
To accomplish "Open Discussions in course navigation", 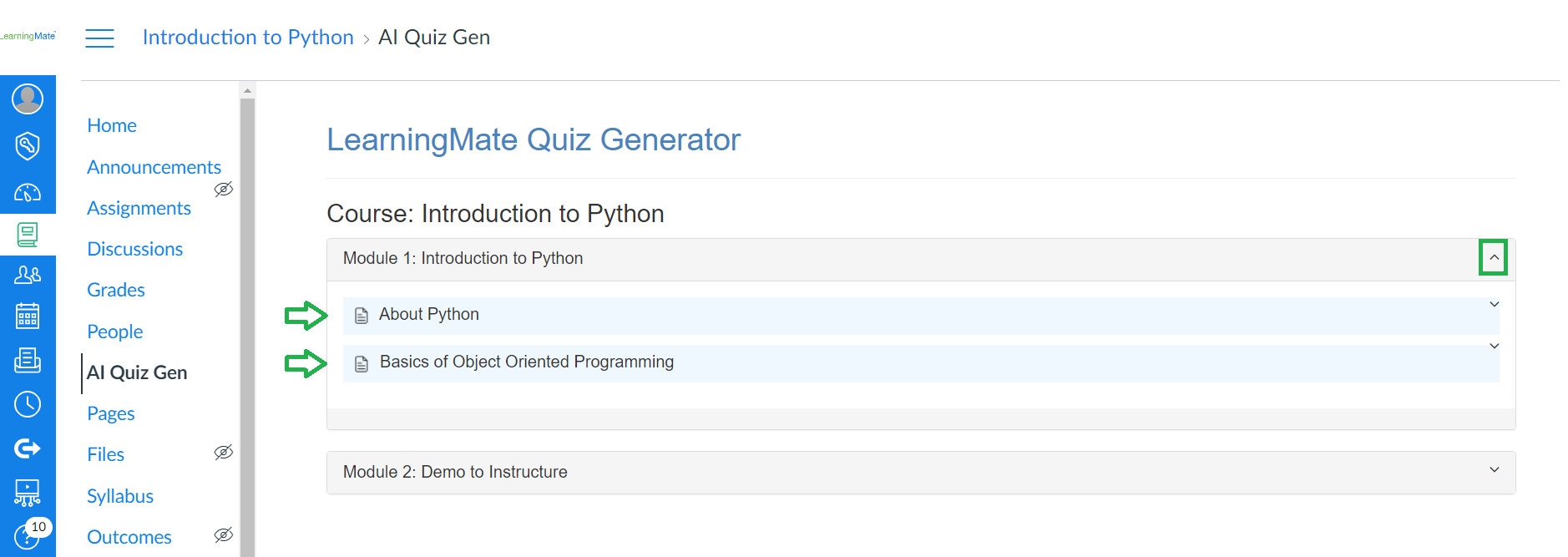I will 135,249.
